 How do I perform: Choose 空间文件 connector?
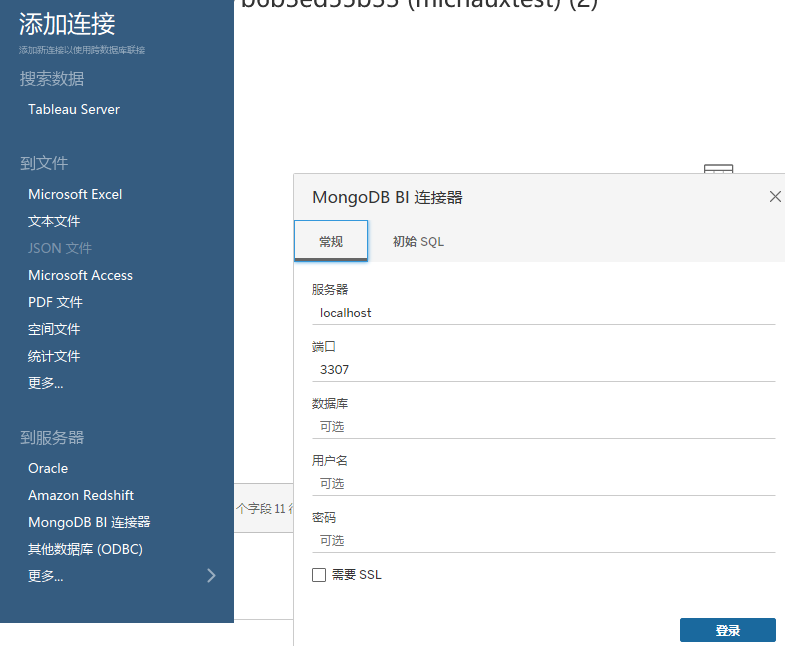pos(54,330)
